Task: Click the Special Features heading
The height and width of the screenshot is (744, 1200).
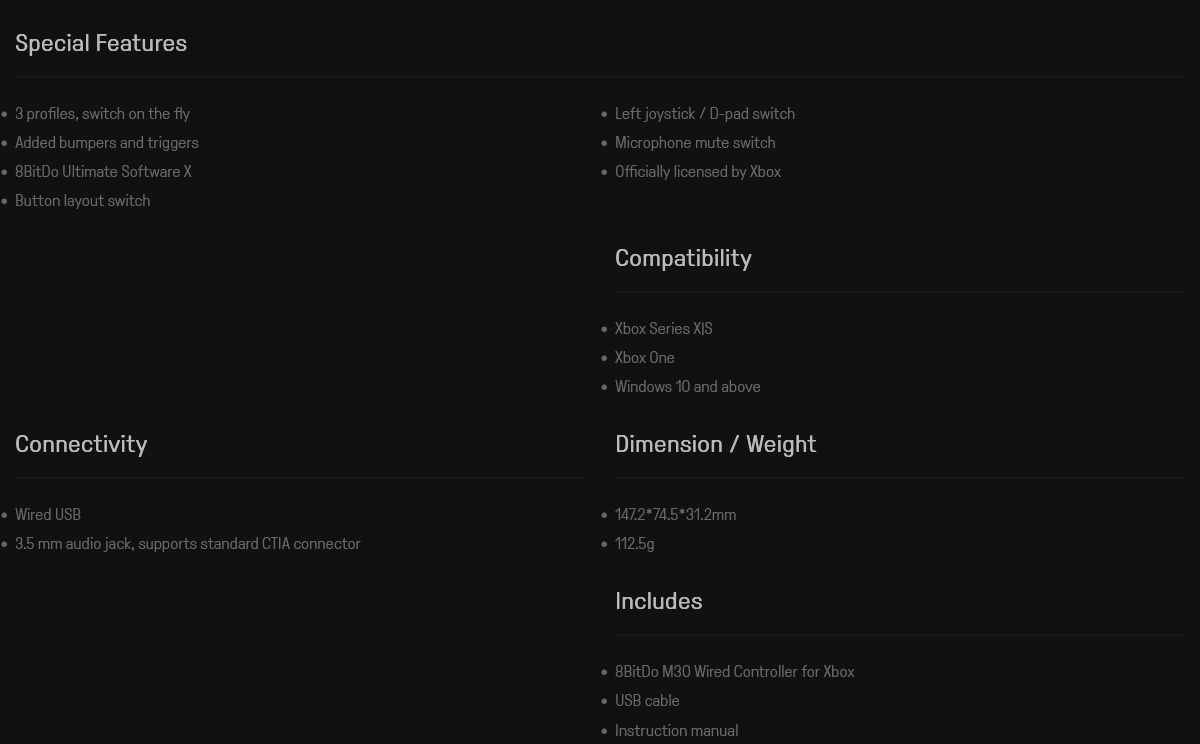Action: [101, 43]
